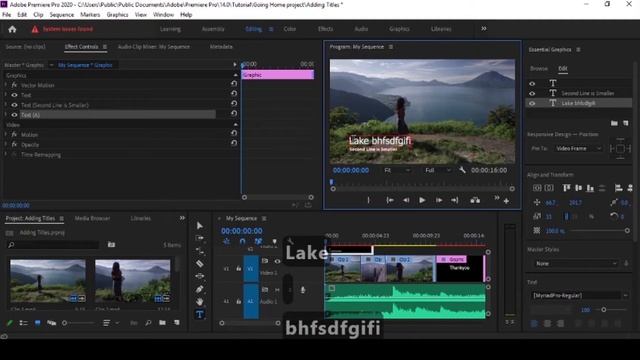Click New Bin folder icon in Project panel
This screenshot has height=360, width=640.
pos(162,322)
